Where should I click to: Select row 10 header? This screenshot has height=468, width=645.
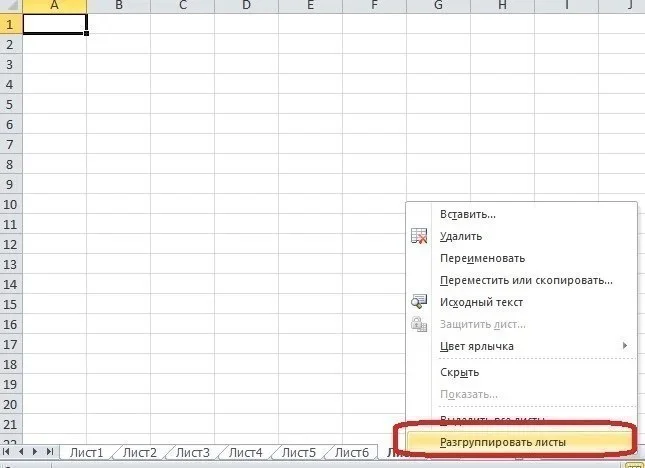click(10, 205)
